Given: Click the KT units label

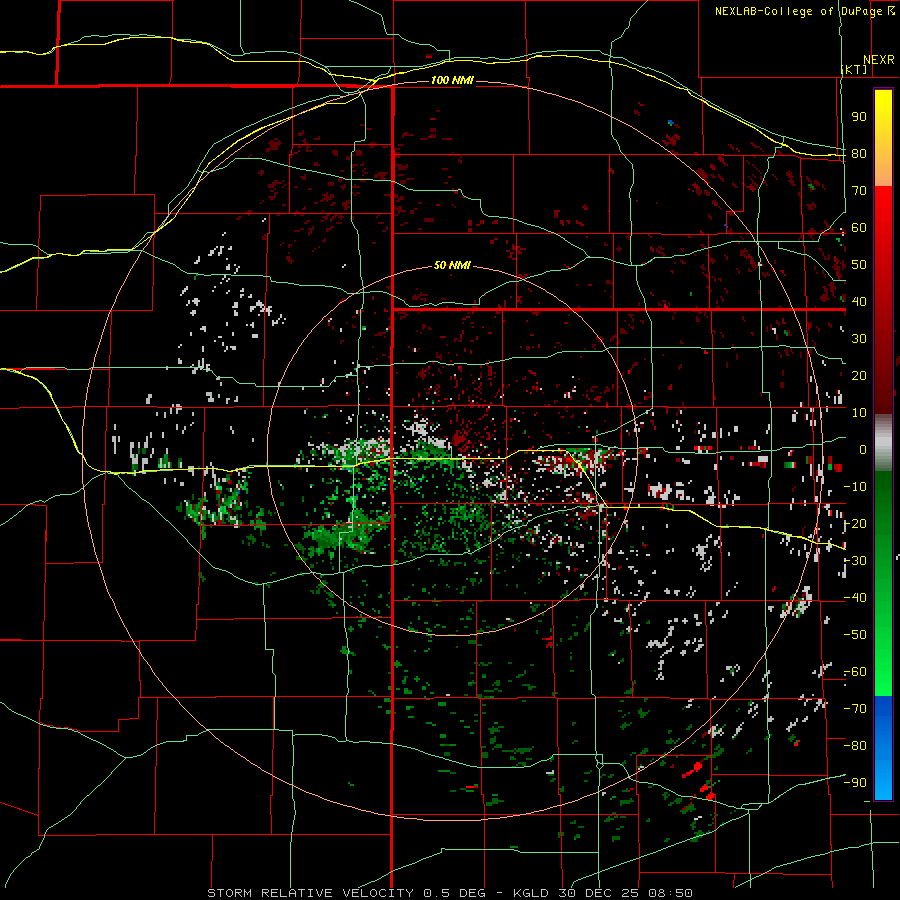Looking at the screenshot, I should 855,69.
